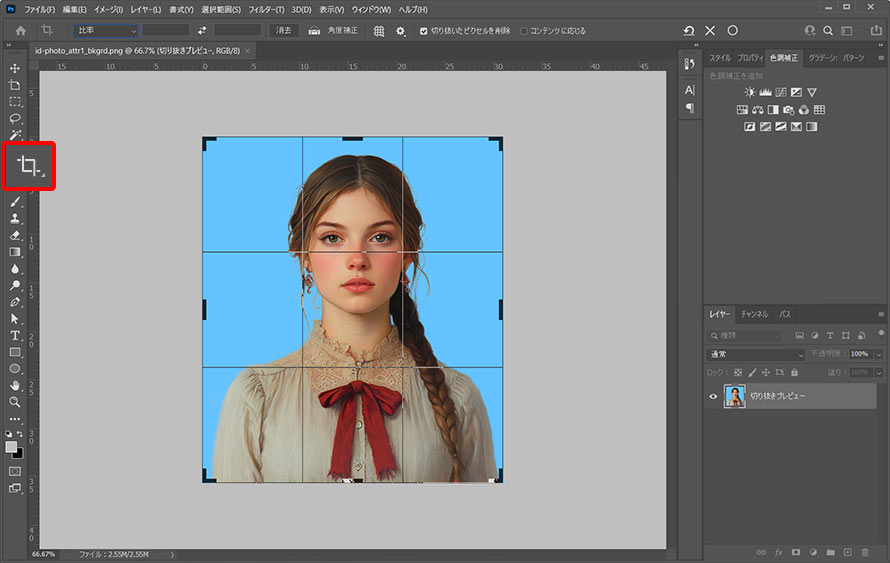Add Color Balance scales adjustment icon
The height and width of the screenshot is (563, 890).
click(x=758, y=110)
